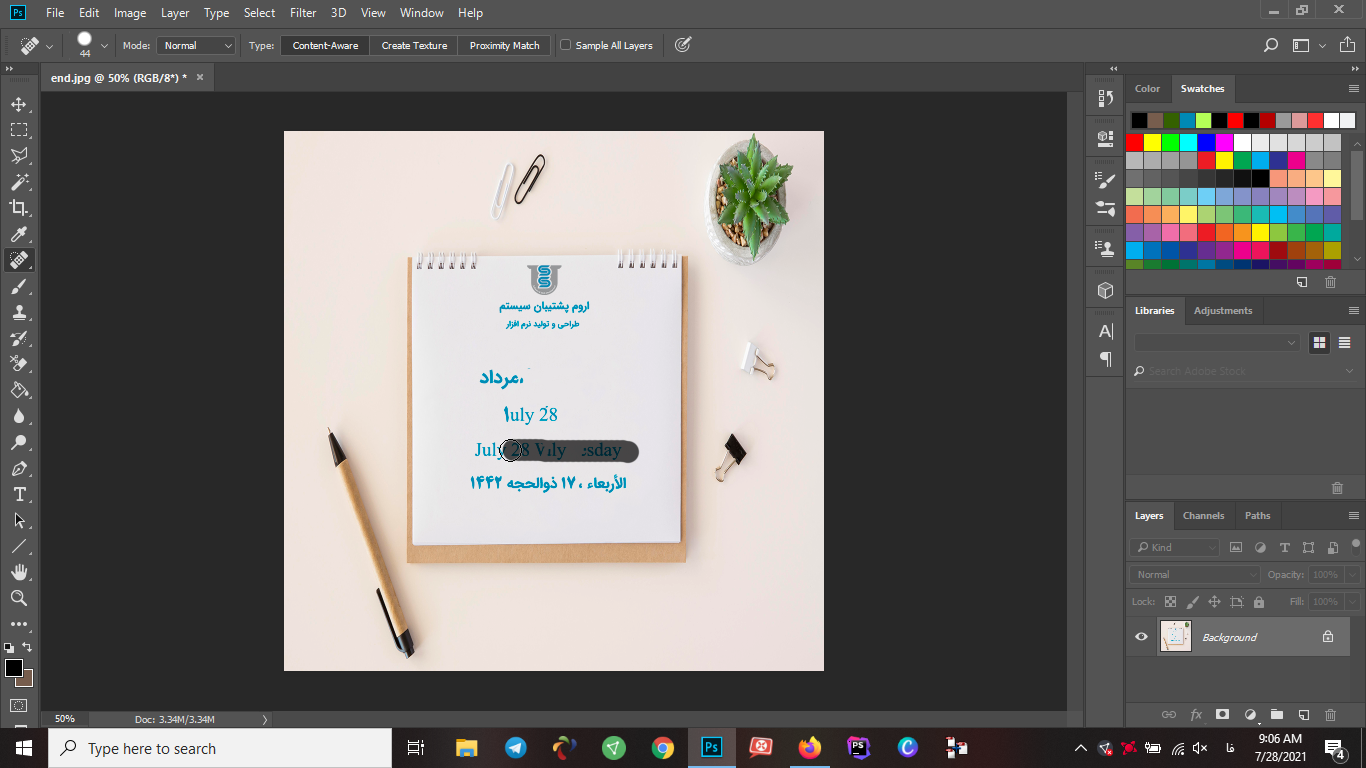The width and height of the screenshot is (1366, 768).
Task: Select the History Brush tool
Action: pyautogui.click(x=18, y=338)
